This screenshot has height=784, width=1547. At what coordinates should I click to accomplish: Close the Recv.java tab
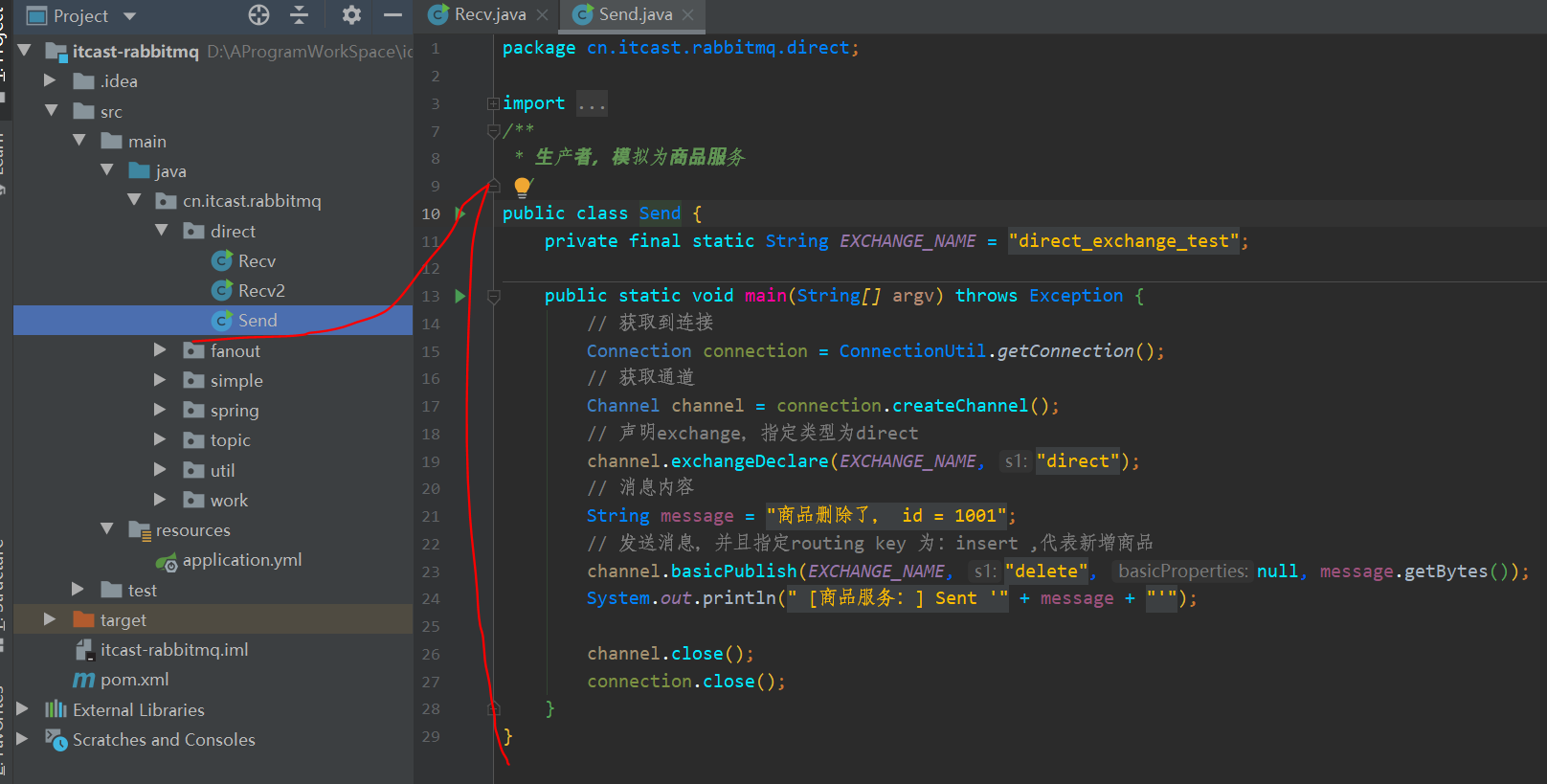click(543, 15)
